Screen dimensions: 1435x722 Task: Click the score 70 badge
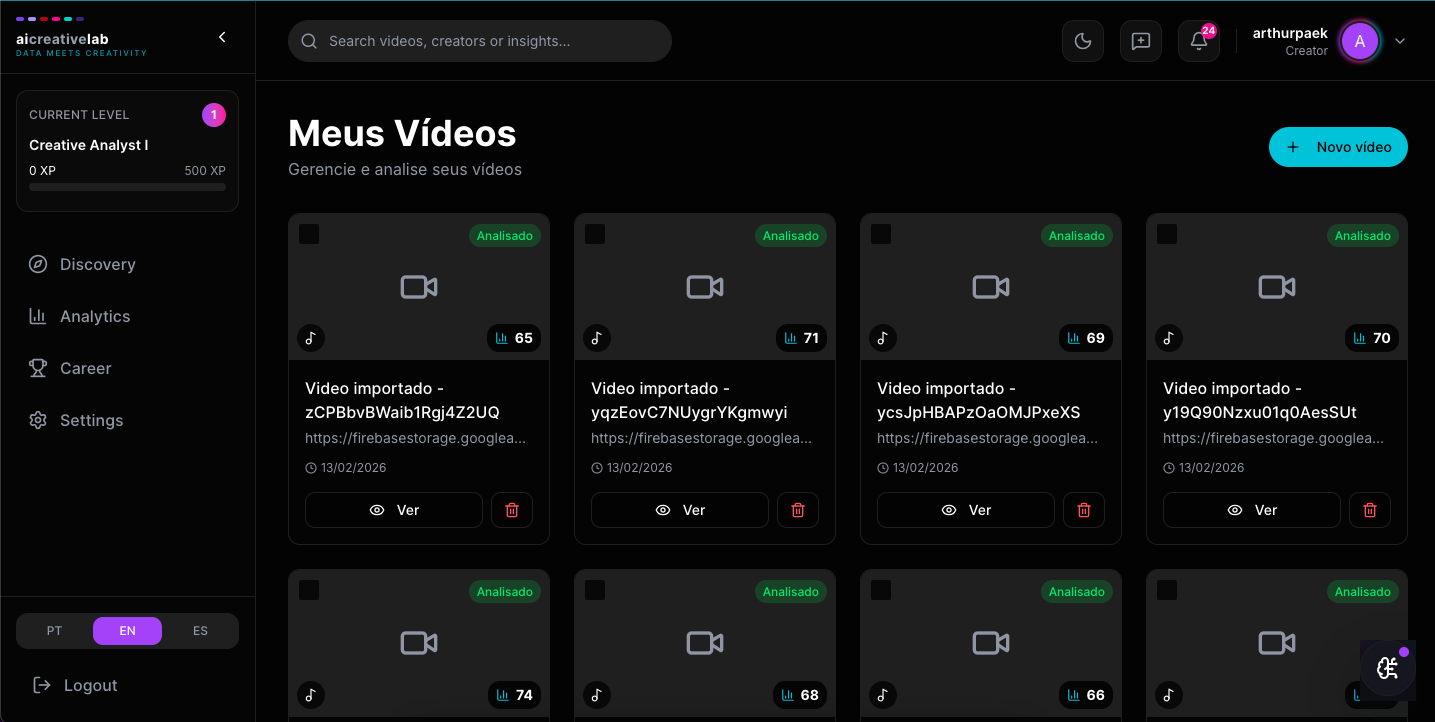[1372, 338]
